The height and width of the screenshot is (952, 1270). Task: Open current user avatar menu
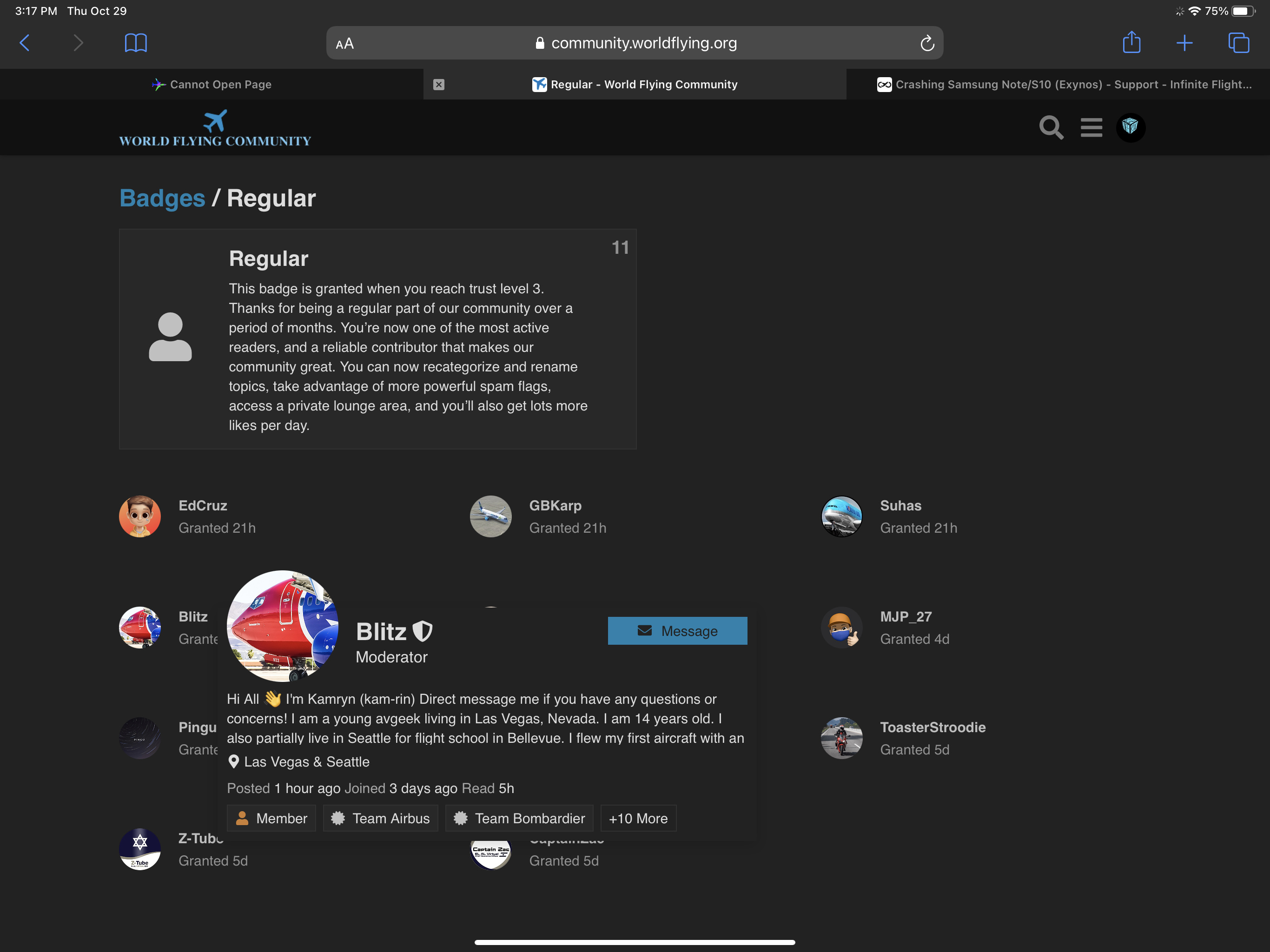click(x=1130, y=127)
